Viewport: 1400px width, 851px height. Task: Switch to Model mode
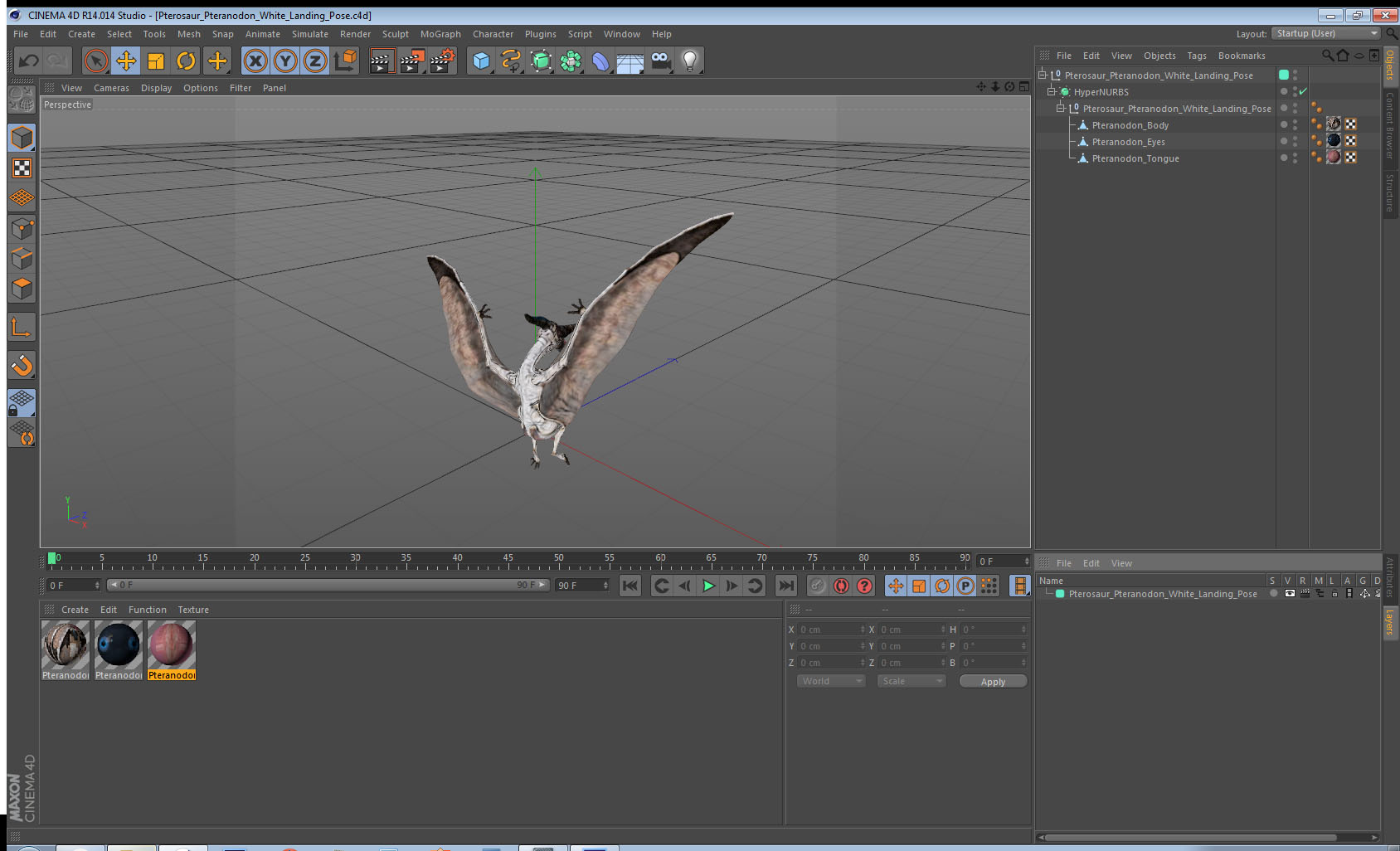(x=22, y=138)
